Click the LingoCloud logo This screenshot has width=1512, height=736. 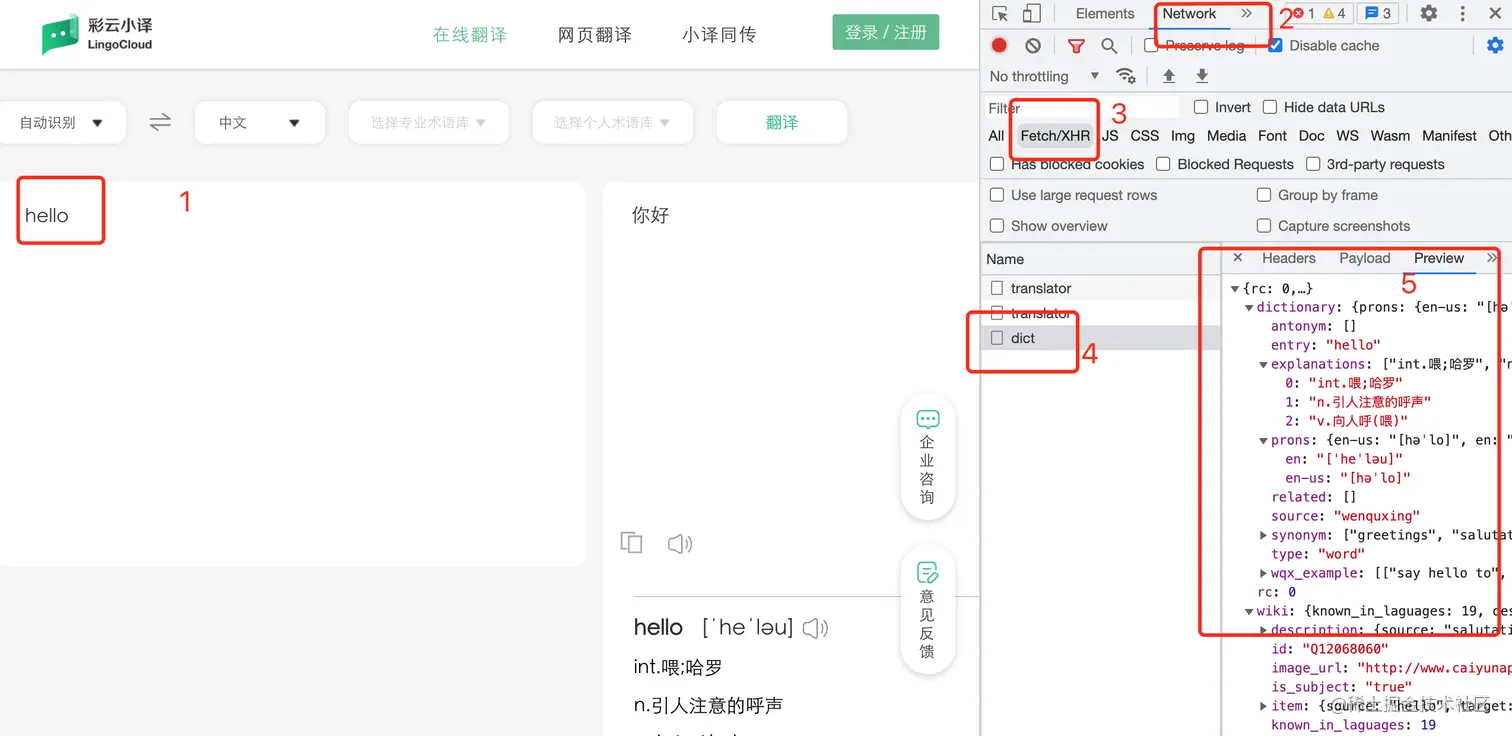point(98,34)
